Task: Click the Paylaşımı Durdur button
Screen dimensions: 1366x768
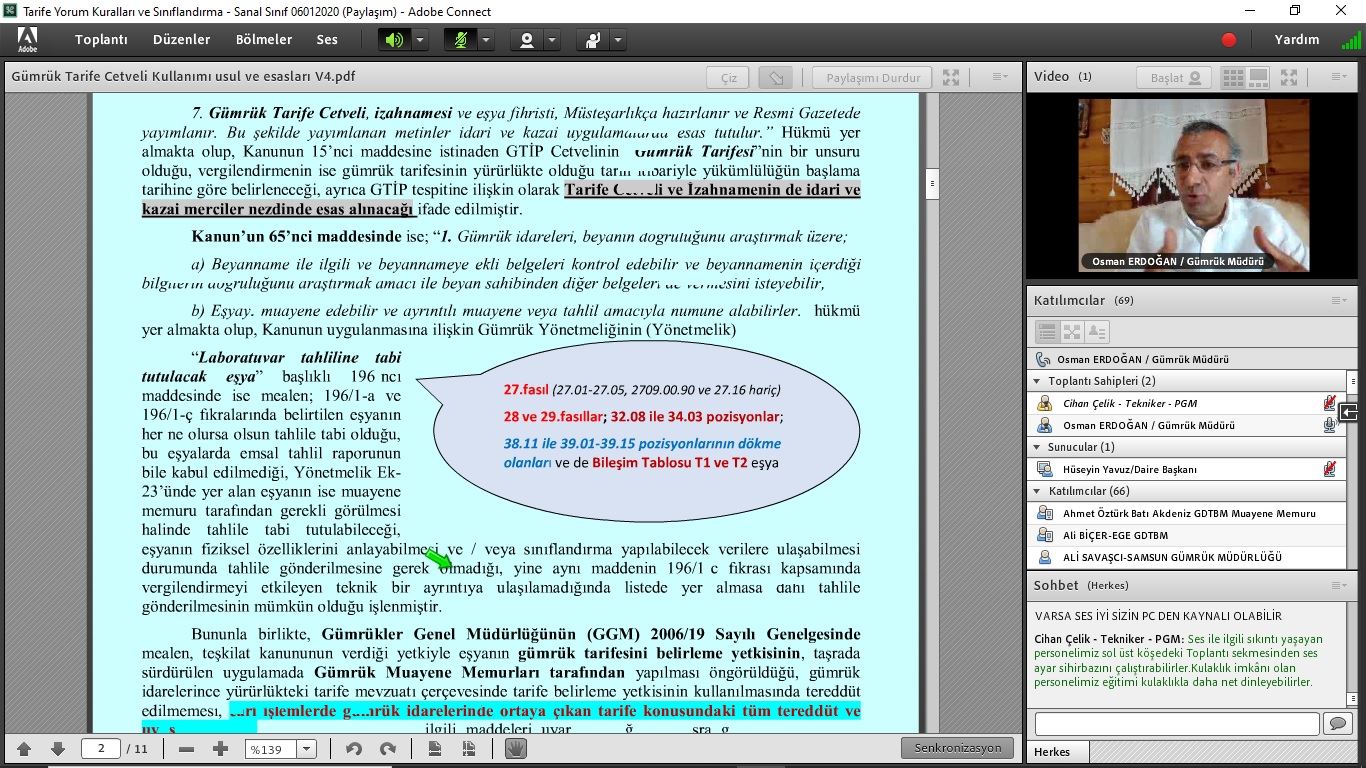Action: point(872,77)
